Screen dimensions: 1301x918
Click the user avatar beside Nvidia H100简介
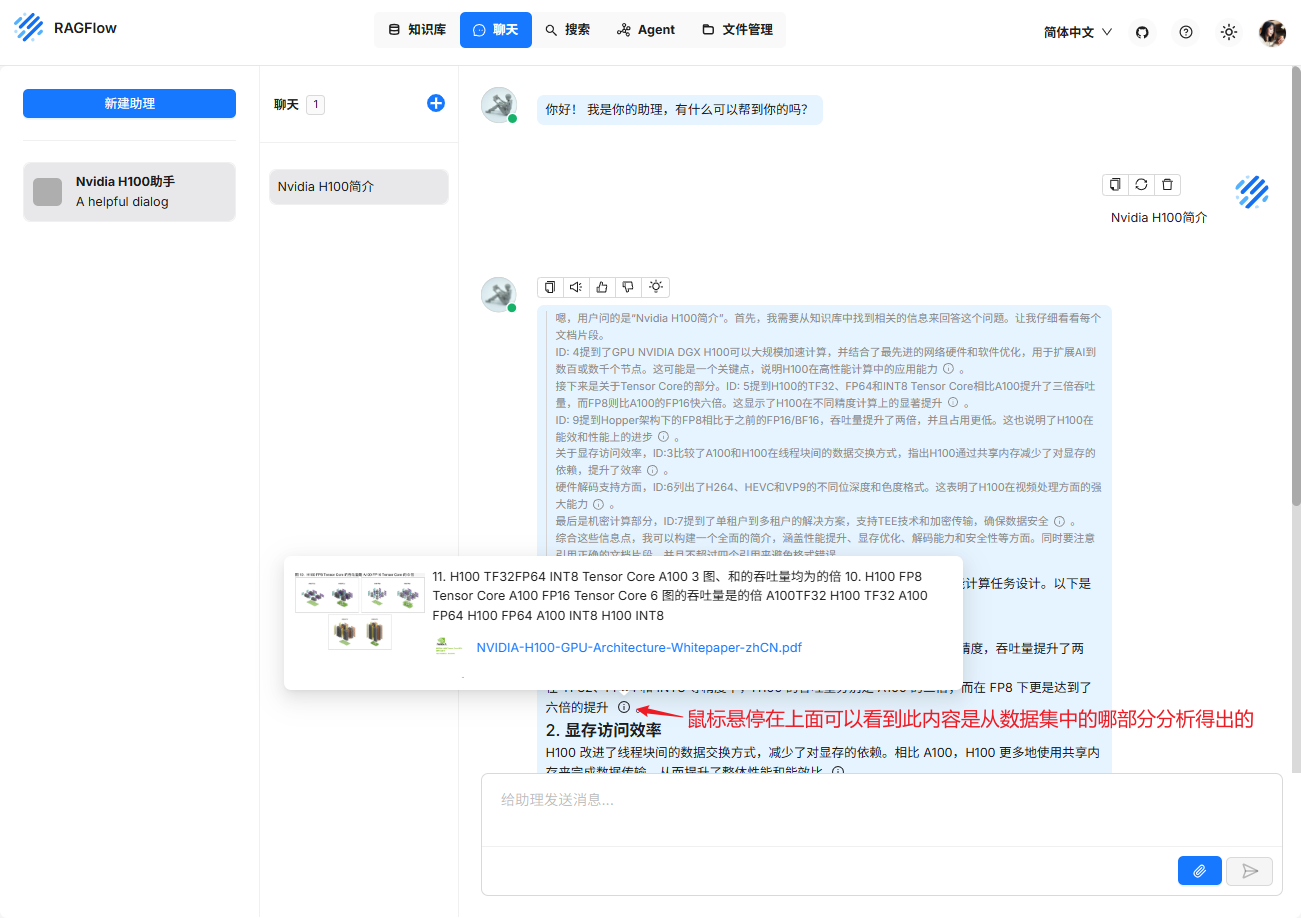click(1252, 192)
